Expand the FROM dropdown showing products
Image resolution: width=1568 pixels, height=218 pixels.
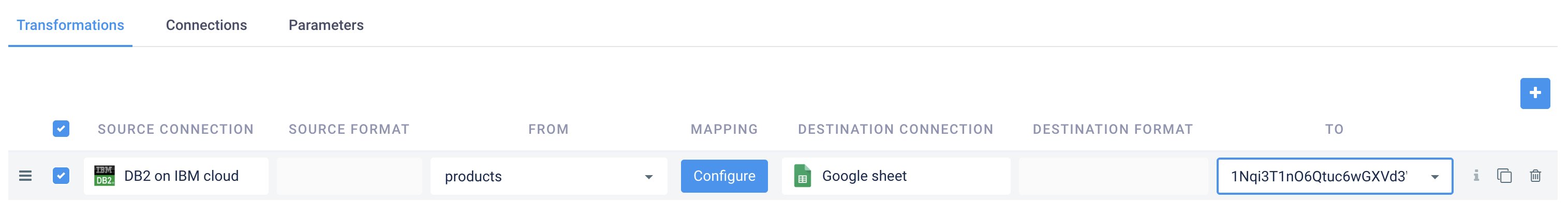[648, 177]
